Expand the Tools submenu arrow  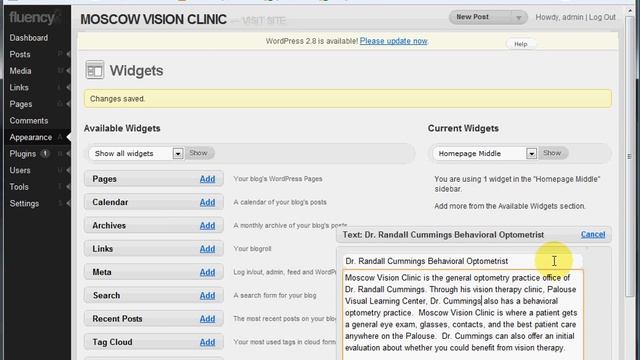click(68, 187)
